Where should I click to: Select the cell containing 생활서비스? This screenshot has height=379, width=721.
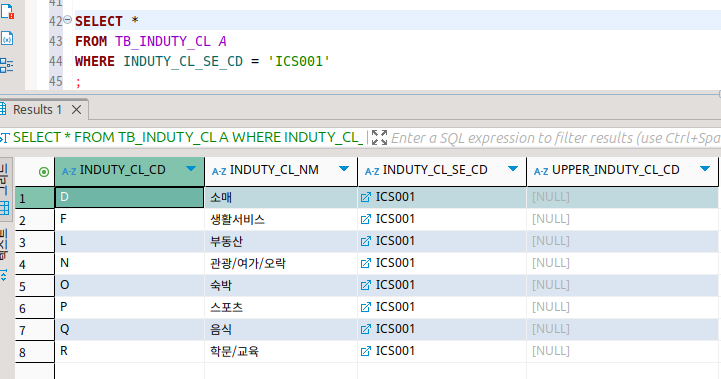pos(281,219)
